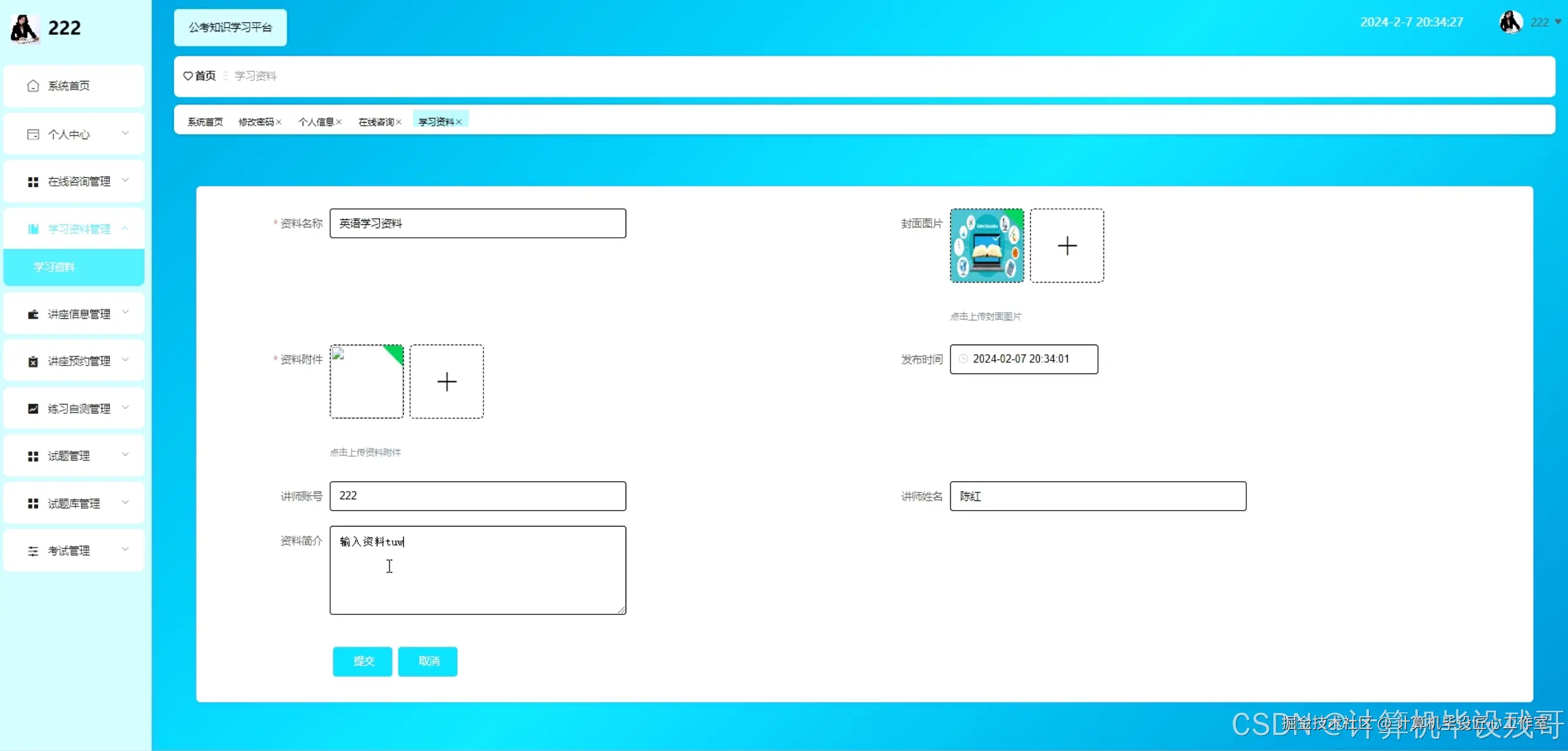The image size is (1568, 751).
Task: Click the 个人中心 card icon in sidebar
Action: pos(33,134)
